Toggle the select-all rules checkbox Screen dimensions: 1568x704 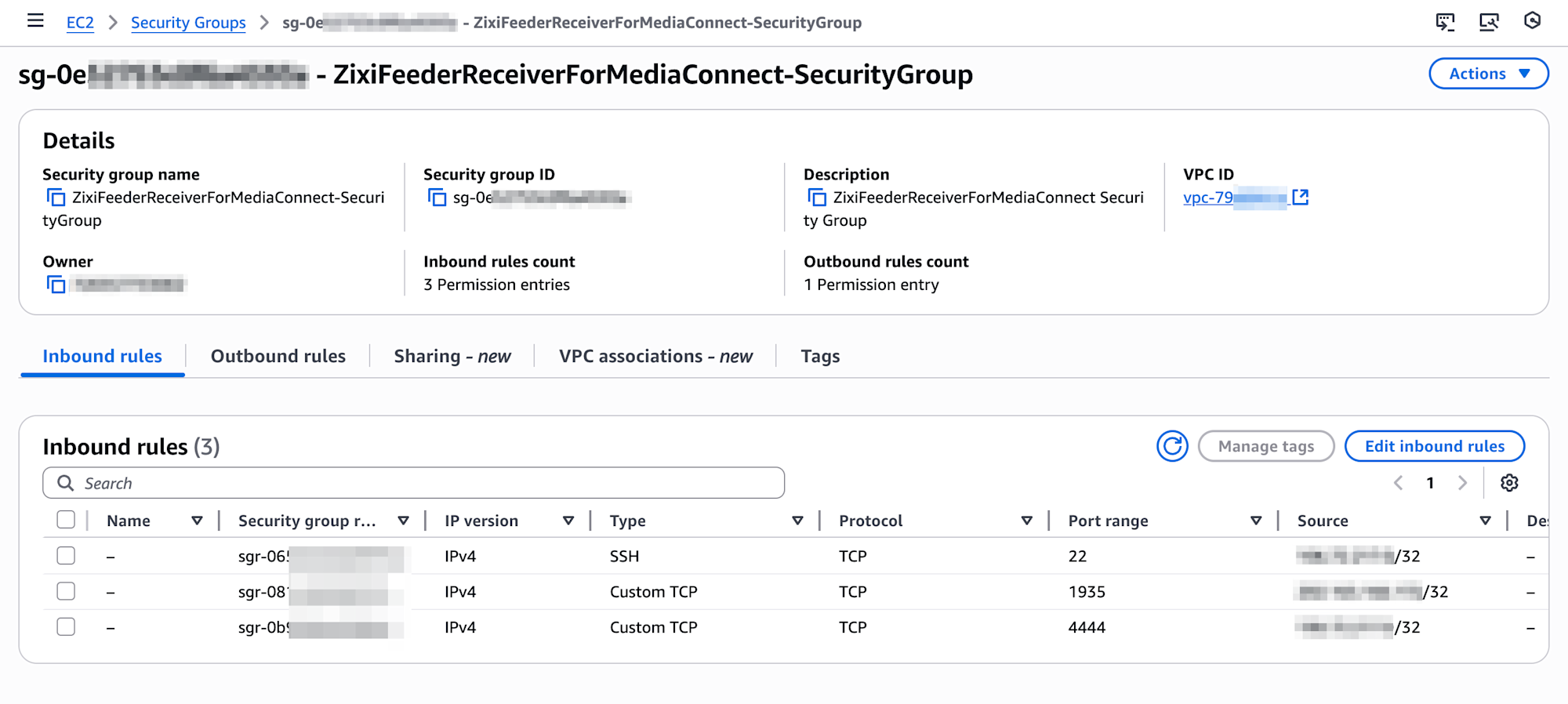pos(66,520)
